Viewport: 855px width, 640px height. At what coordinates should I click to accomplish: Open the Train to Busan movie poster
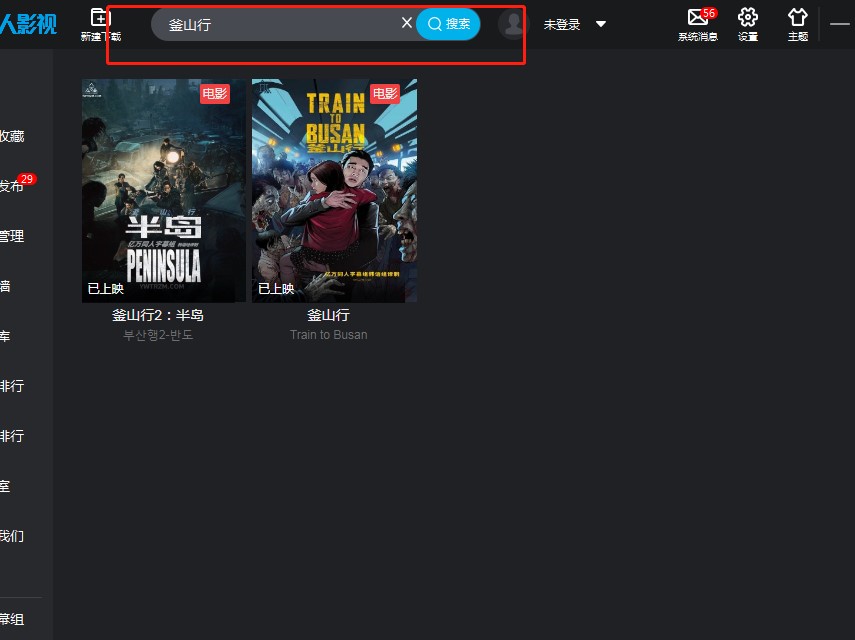334,191
